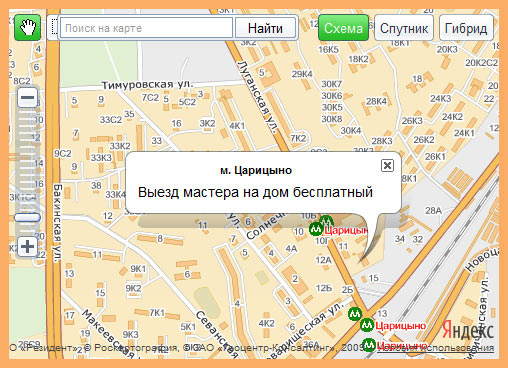Click house number 12А
Viewport: 508px width, 368px height.
[x=323, y=260]
